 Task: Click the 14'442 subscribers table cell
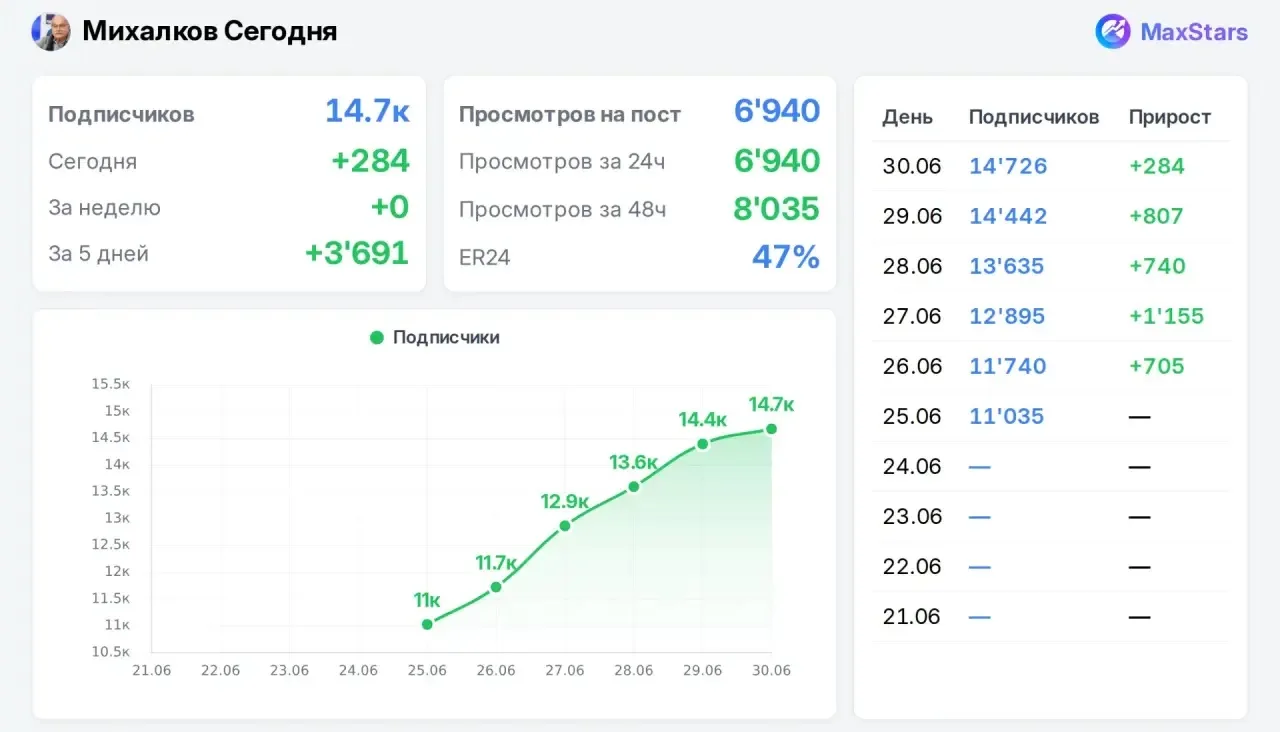(1008, 216)
